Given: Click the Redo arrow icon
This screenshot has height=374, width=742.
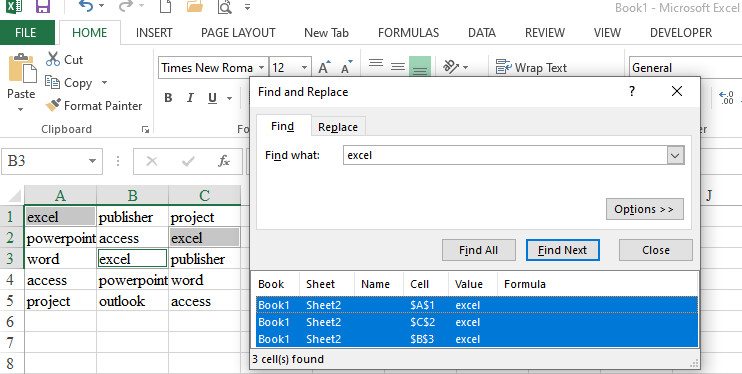Looking at the screenshot, I should point(126,6).
